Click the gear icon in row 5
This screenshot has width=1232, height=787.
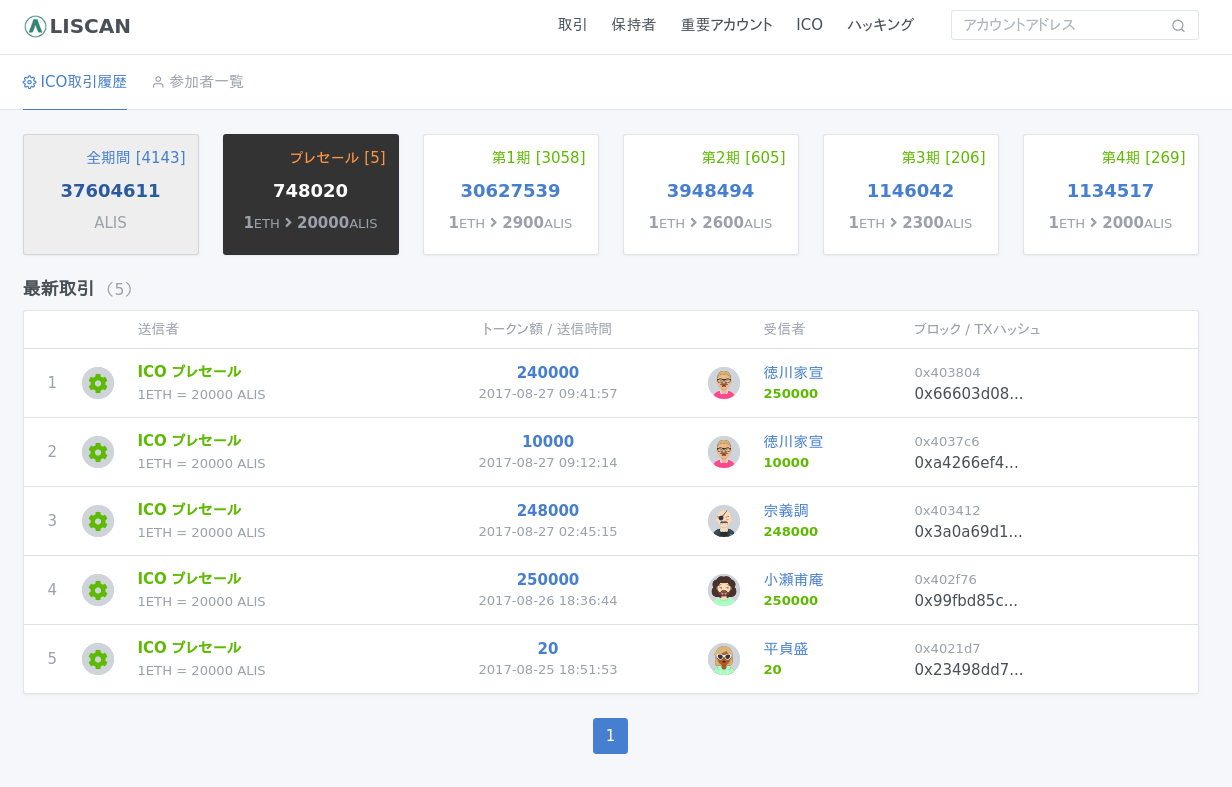tap(98, 659)
